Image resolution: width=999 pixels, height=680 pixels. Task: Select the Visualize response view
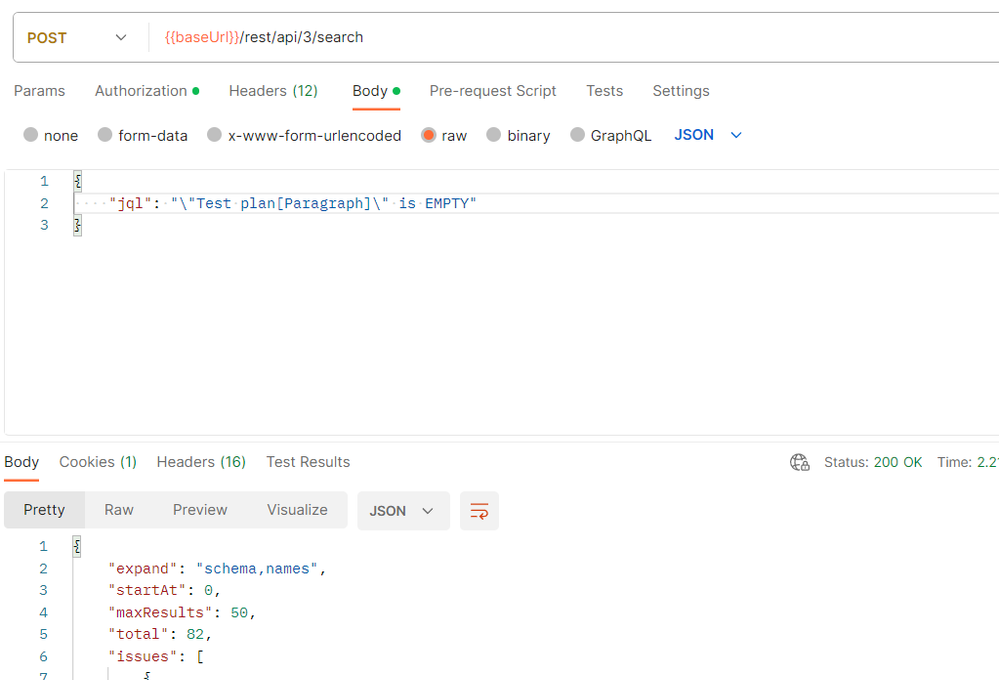(x=297, y=510)
